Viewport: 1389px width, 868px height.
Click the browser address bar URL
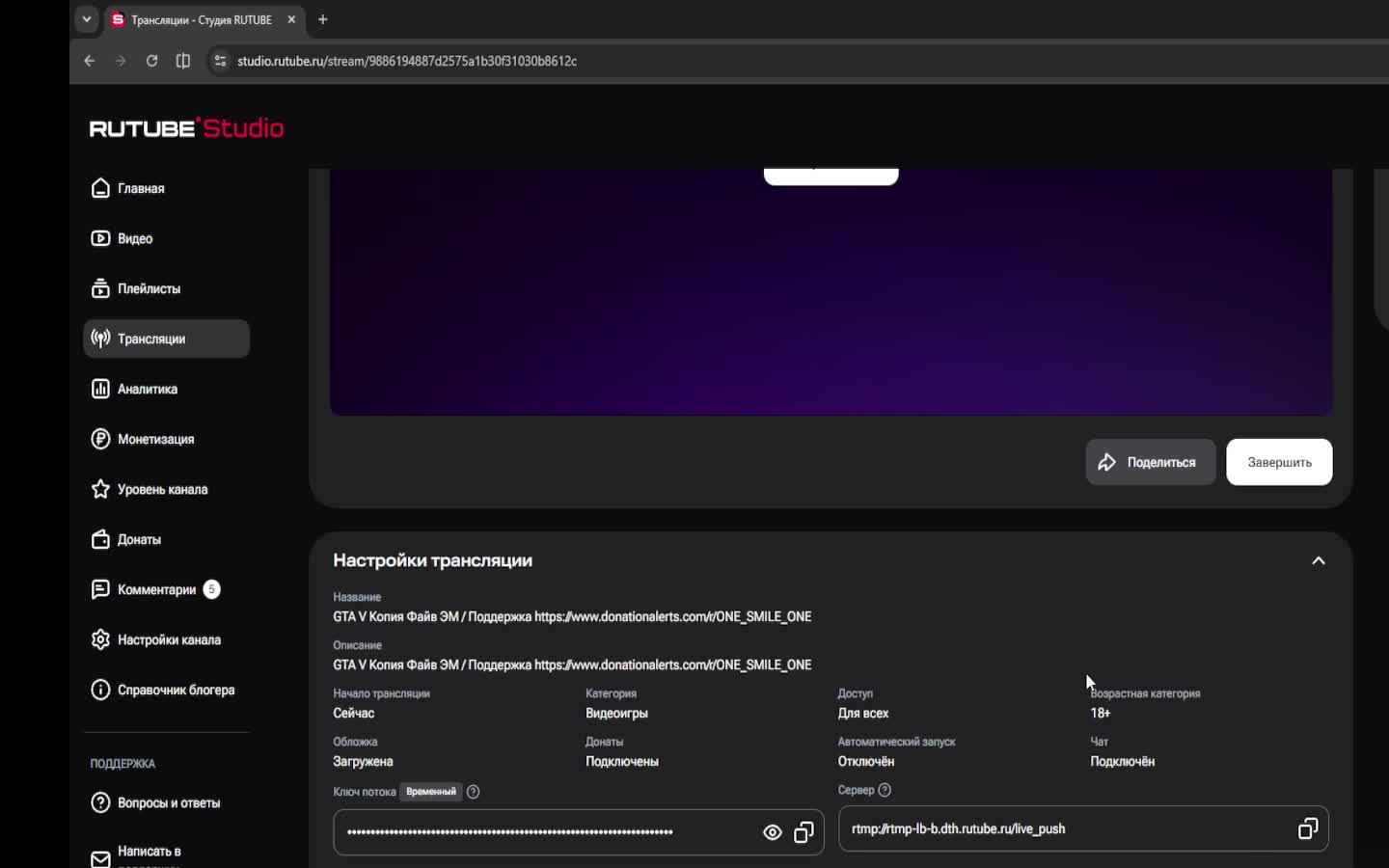(407, 61)
